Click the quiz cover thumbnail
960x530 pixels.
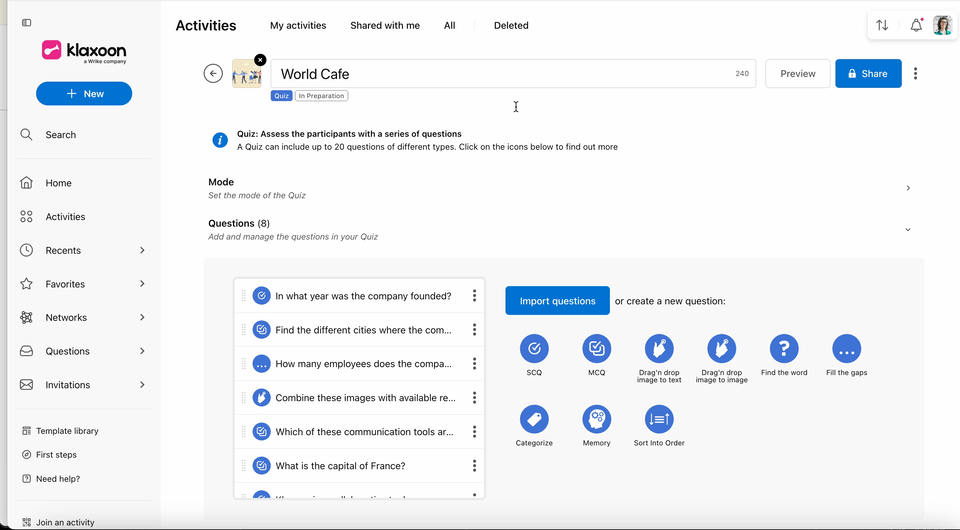(247, 74)
